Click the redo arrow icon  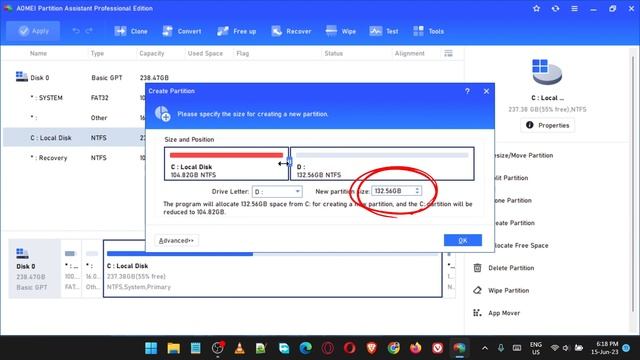(x=89, y=31)
